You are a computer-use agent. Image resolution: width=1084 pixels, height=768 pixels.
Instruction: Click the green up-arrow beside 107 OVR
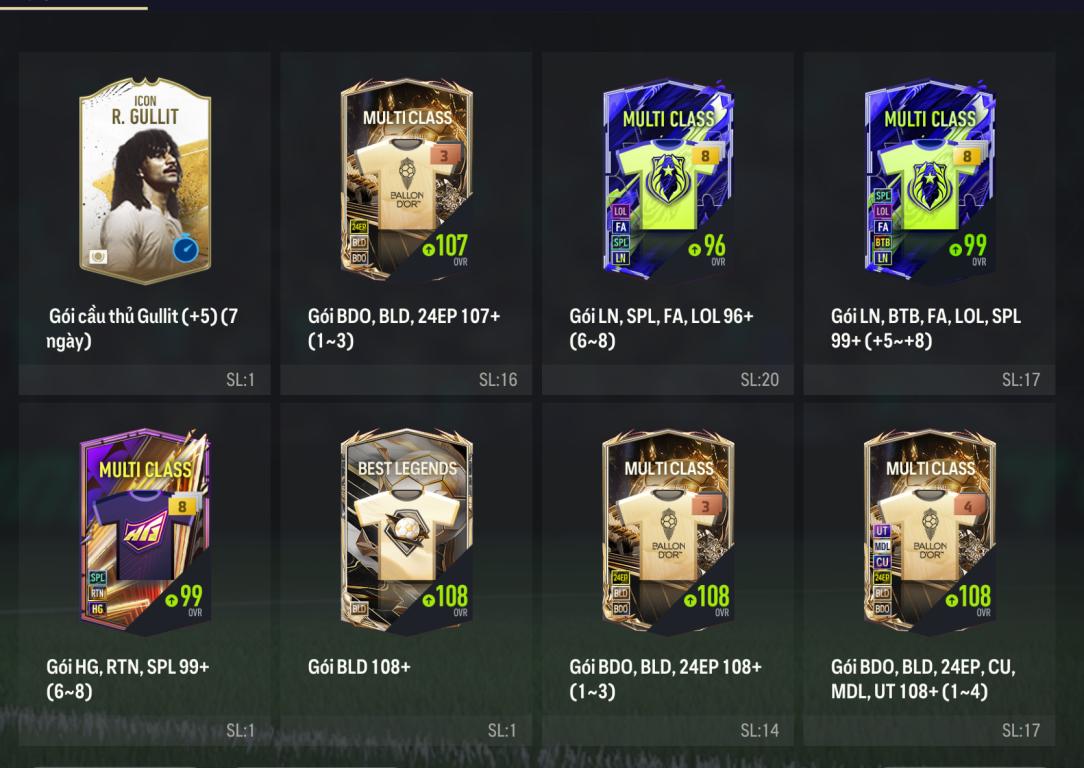tap(428, 249)
